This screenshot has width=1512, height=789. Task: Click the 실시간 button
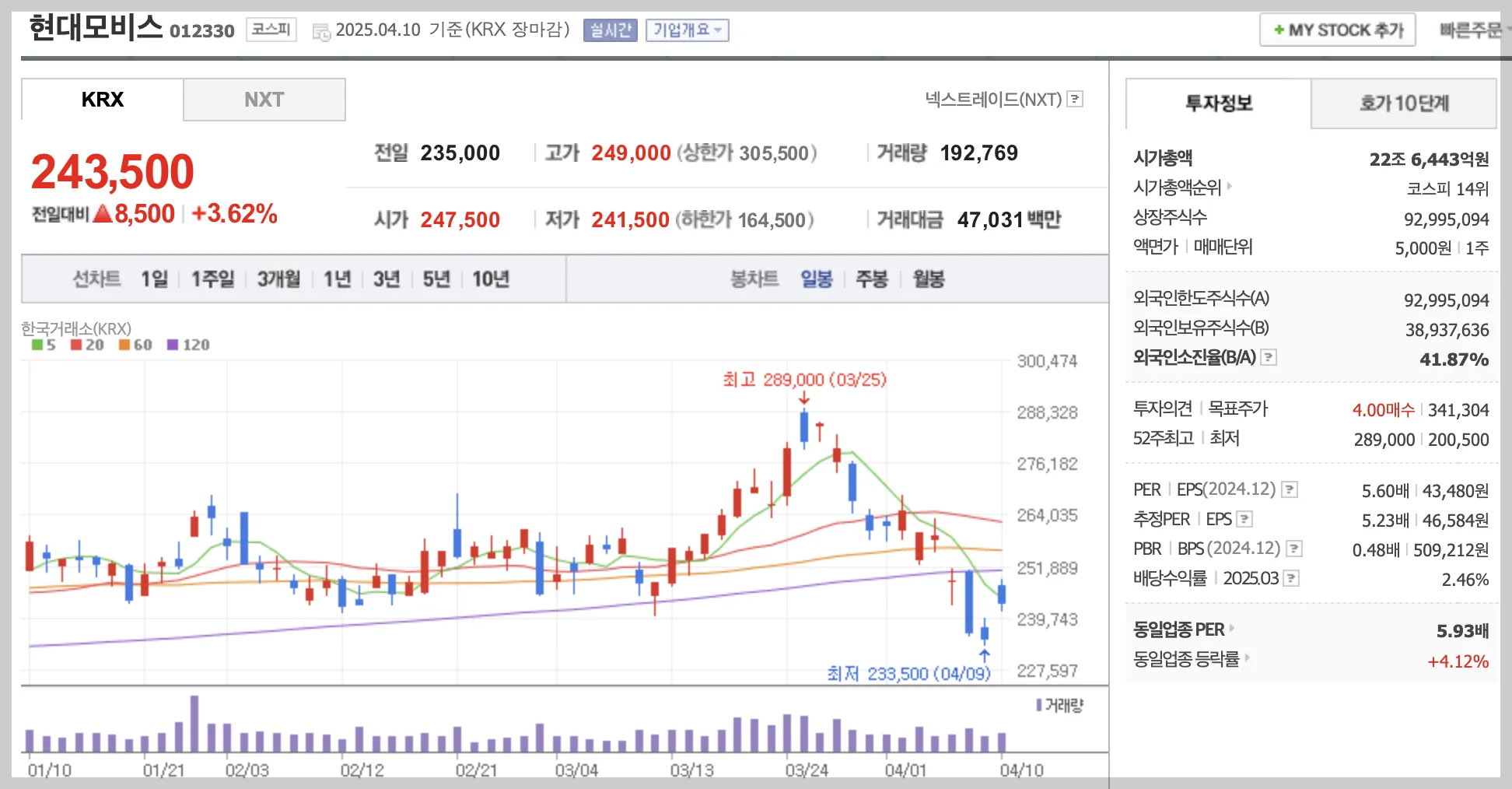pyautogui.click(x=611, y=30)
